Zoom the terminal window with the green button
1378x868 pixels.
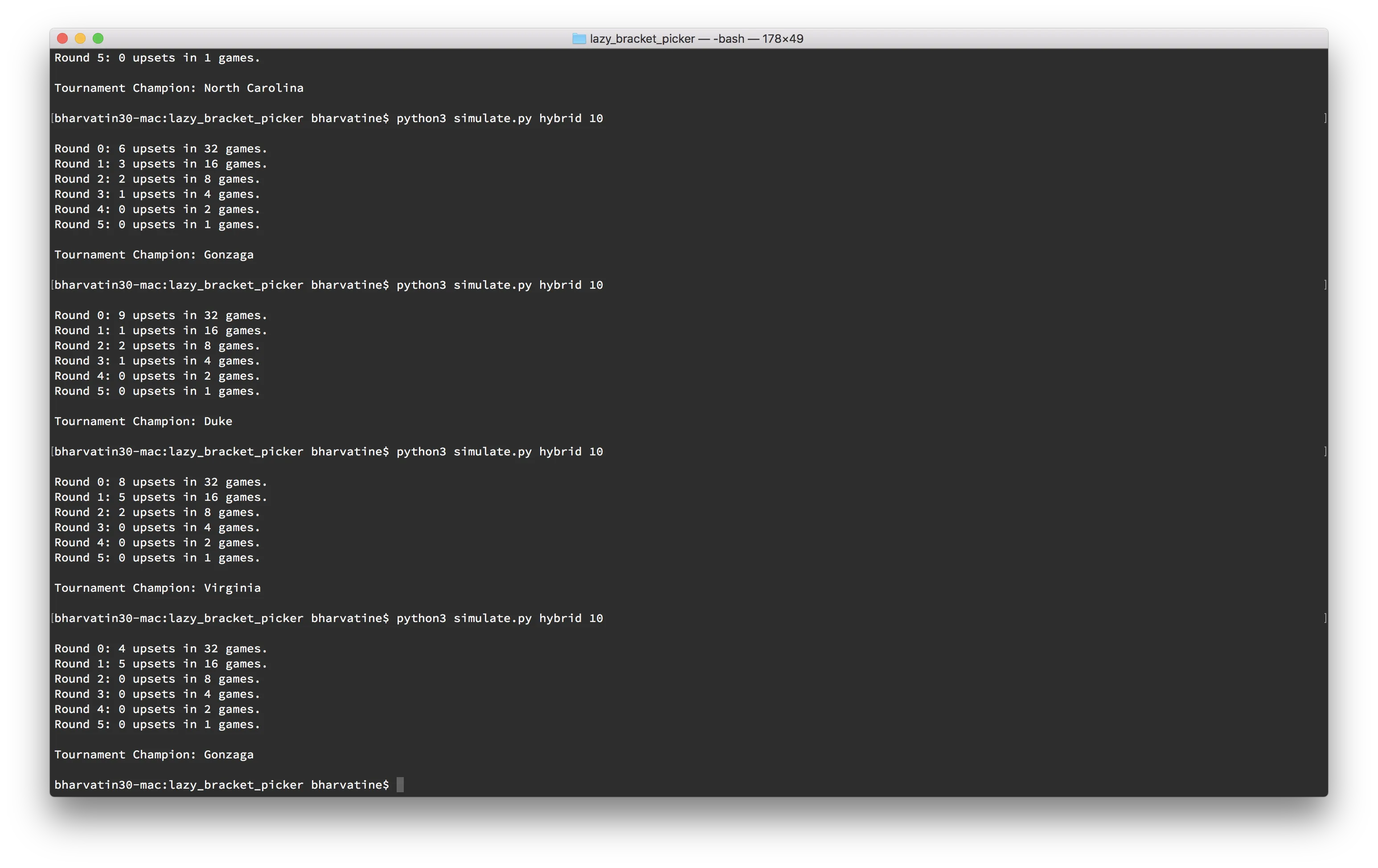click(98, 38)
